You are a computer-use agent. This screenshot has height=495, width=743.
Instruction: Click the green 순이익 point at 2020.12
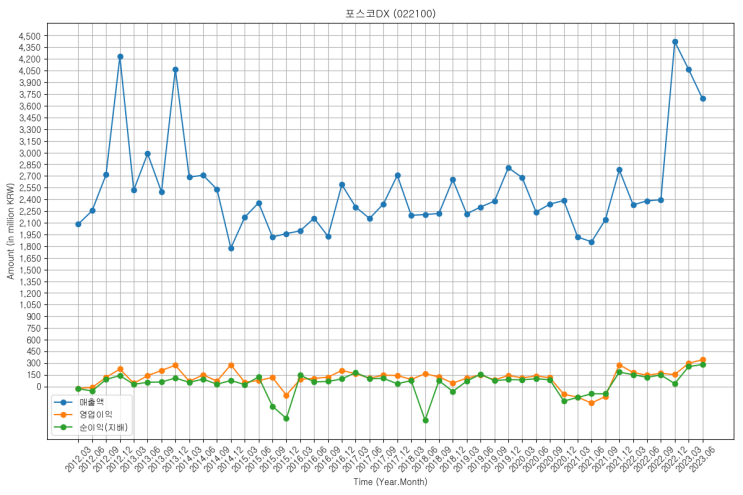(564, 401)
